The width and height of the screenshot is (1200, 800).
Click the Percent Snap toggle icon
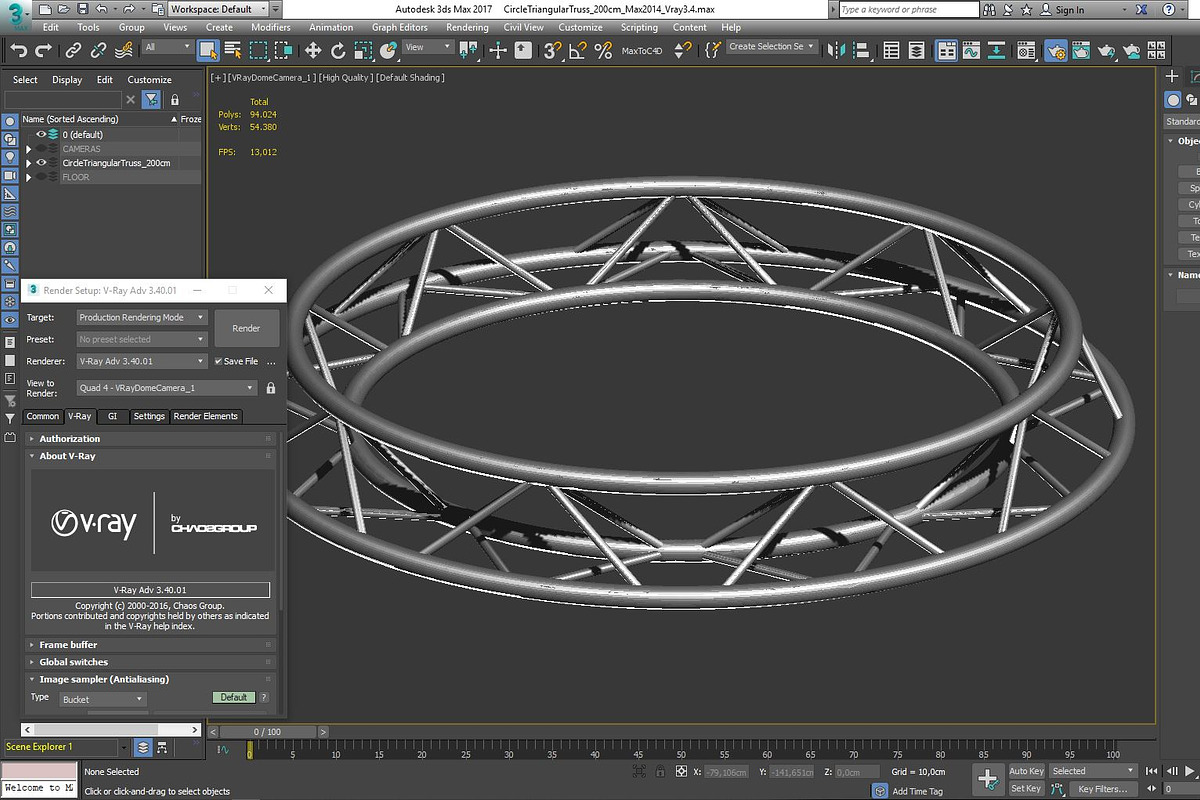coord(603,49)
